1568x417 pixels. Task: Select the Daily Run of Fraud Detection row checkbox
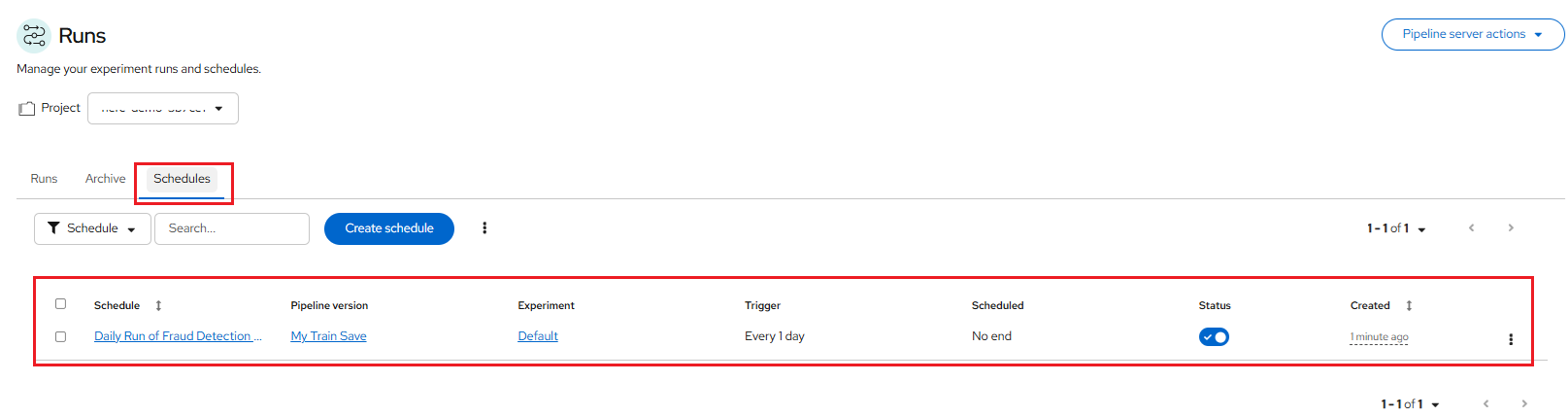pos(60,336)
